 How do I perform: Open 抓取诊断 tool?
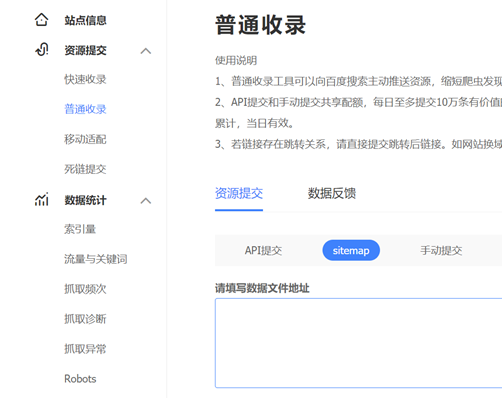pos(85,319)
